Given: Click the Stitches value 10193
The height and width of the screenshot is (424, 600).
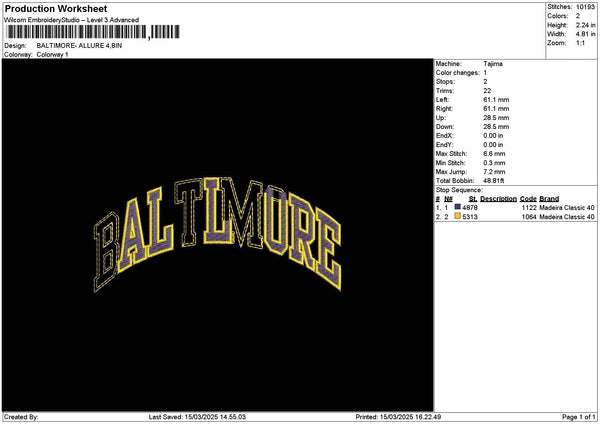Looking at the screenshot, I should tap(585, 7).
